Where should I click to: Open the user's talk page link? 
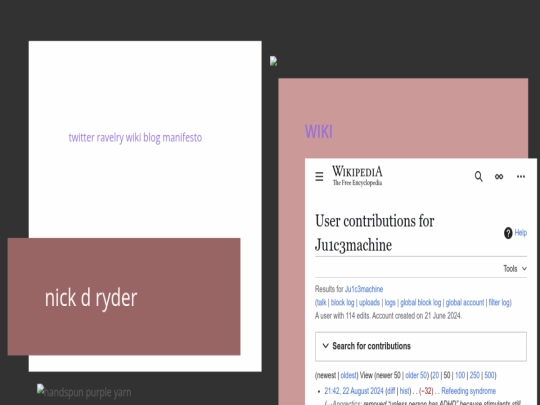(x=321, y=302)
